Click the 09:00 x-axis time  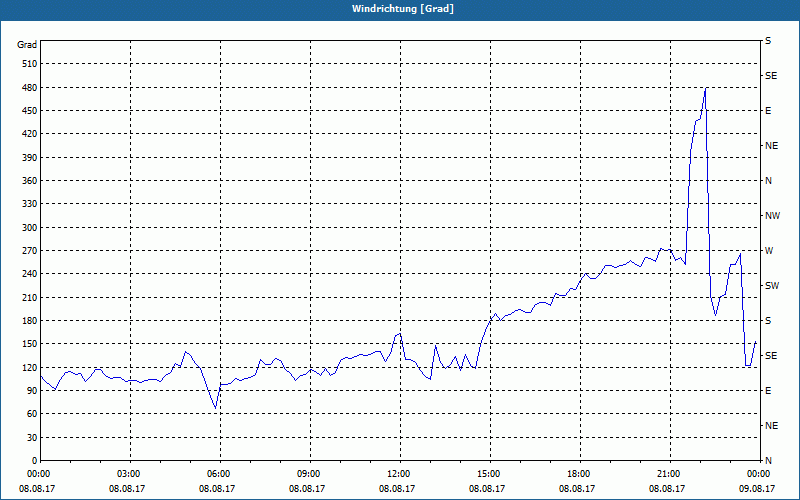pyautogui.click(x=310, y=474)
